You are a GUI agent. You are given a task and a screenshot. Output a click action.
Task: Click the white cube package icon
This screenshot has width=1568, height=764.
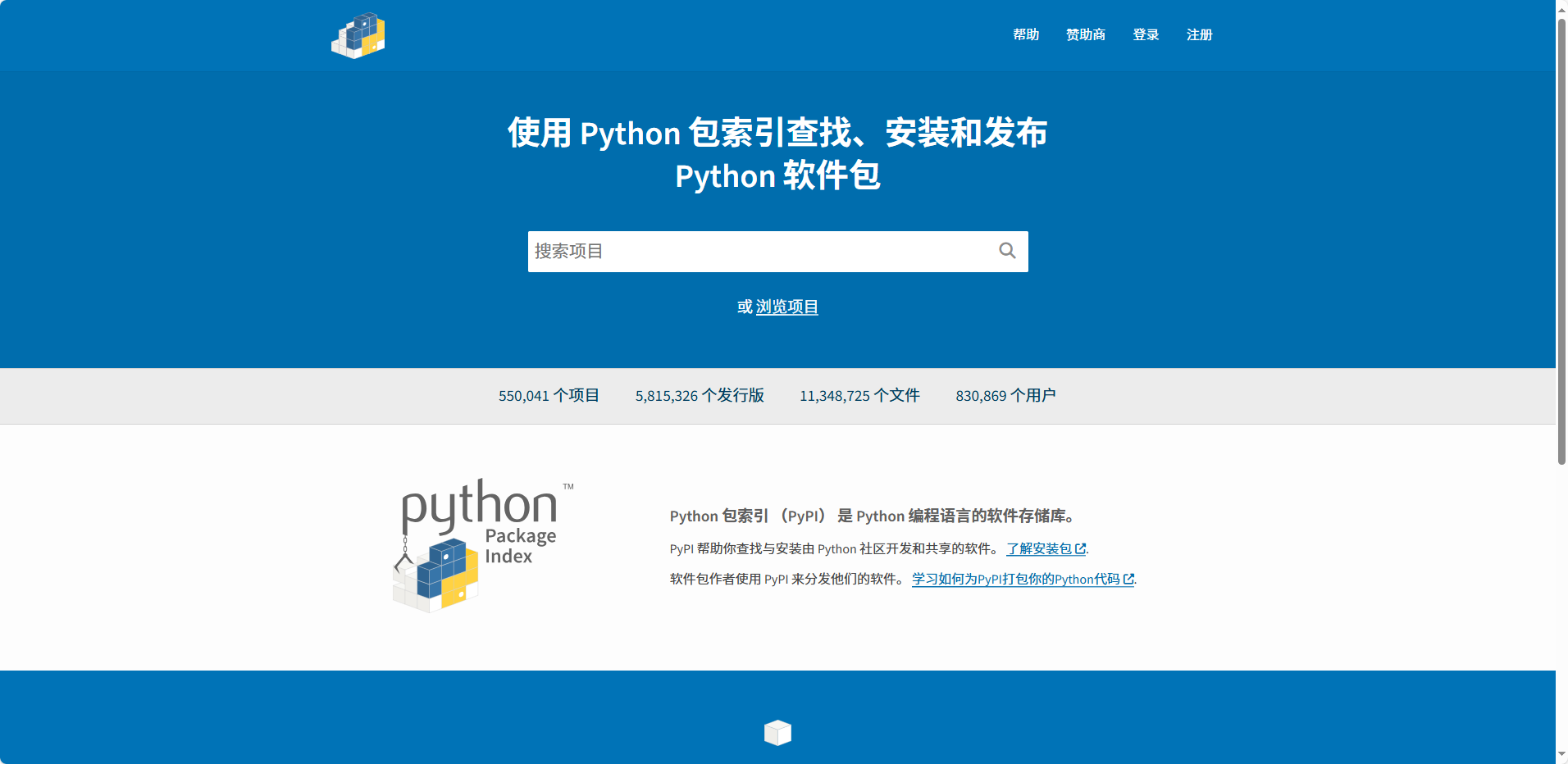[777, 732]
